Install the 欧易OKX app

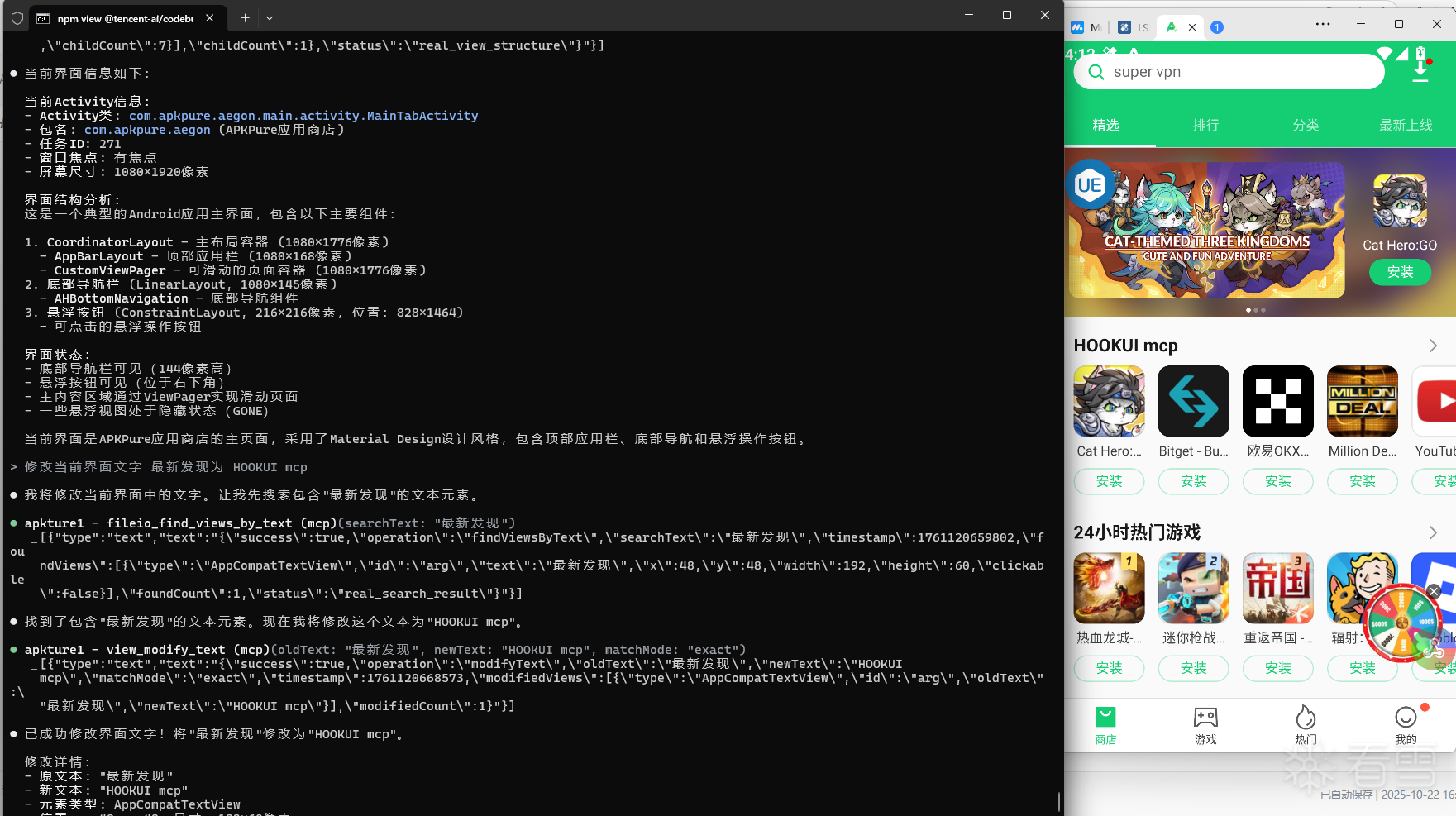click(1277, 481)
